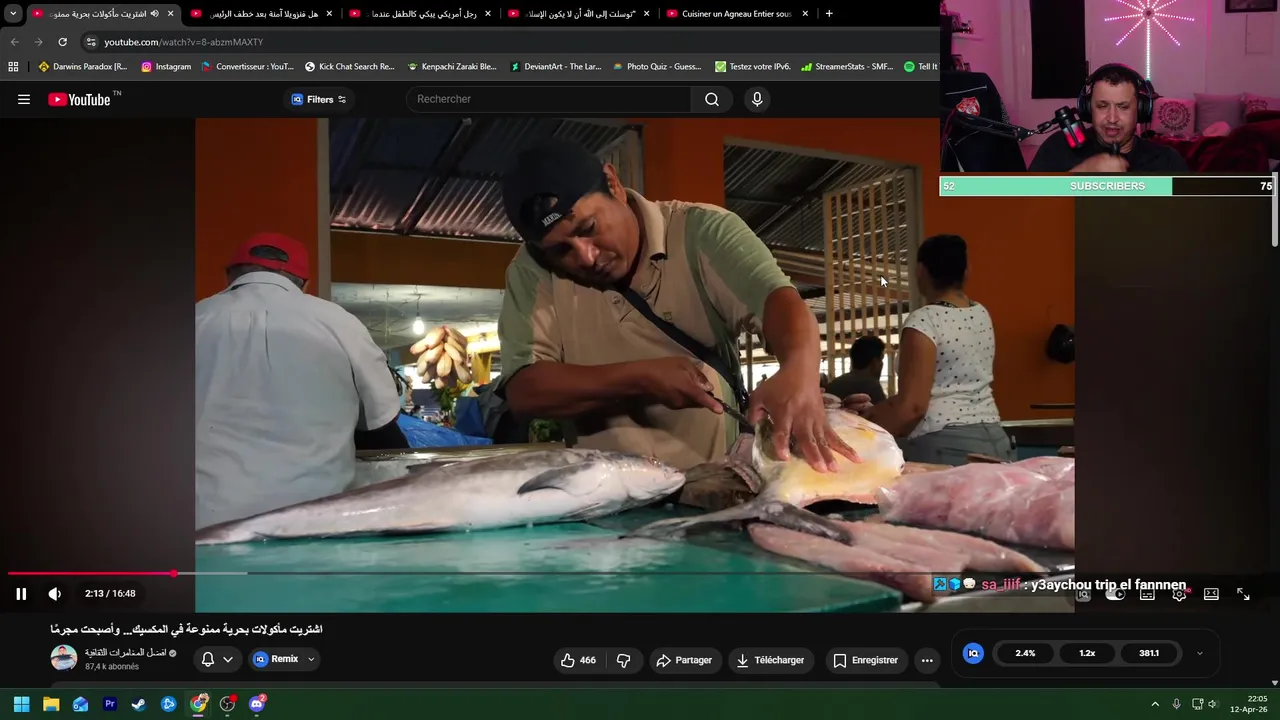The image size is (1280, 720).
Task: Open the channel name link under the title
Action: click(125, 653)
